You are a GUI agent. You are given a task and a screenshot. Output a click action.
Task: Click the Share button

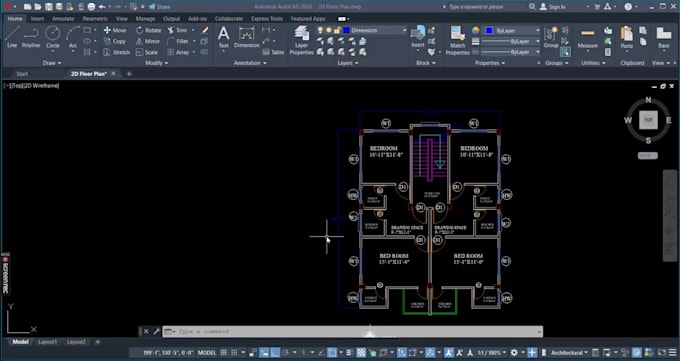pyautogui.click(x=159, y=7)
